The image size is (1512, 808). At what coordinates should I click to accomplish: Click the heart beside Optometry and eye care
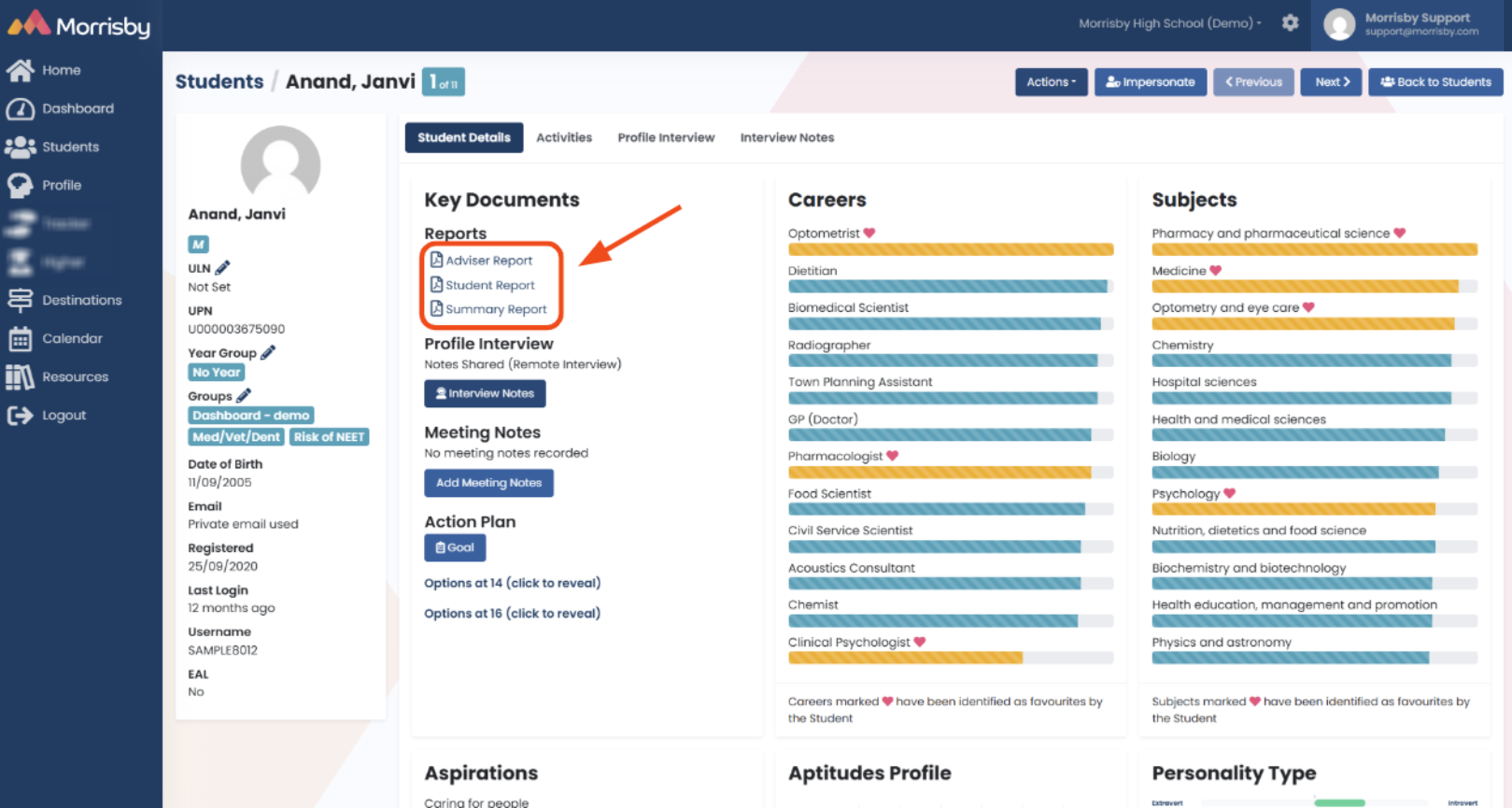click(x=1308, y=306)
